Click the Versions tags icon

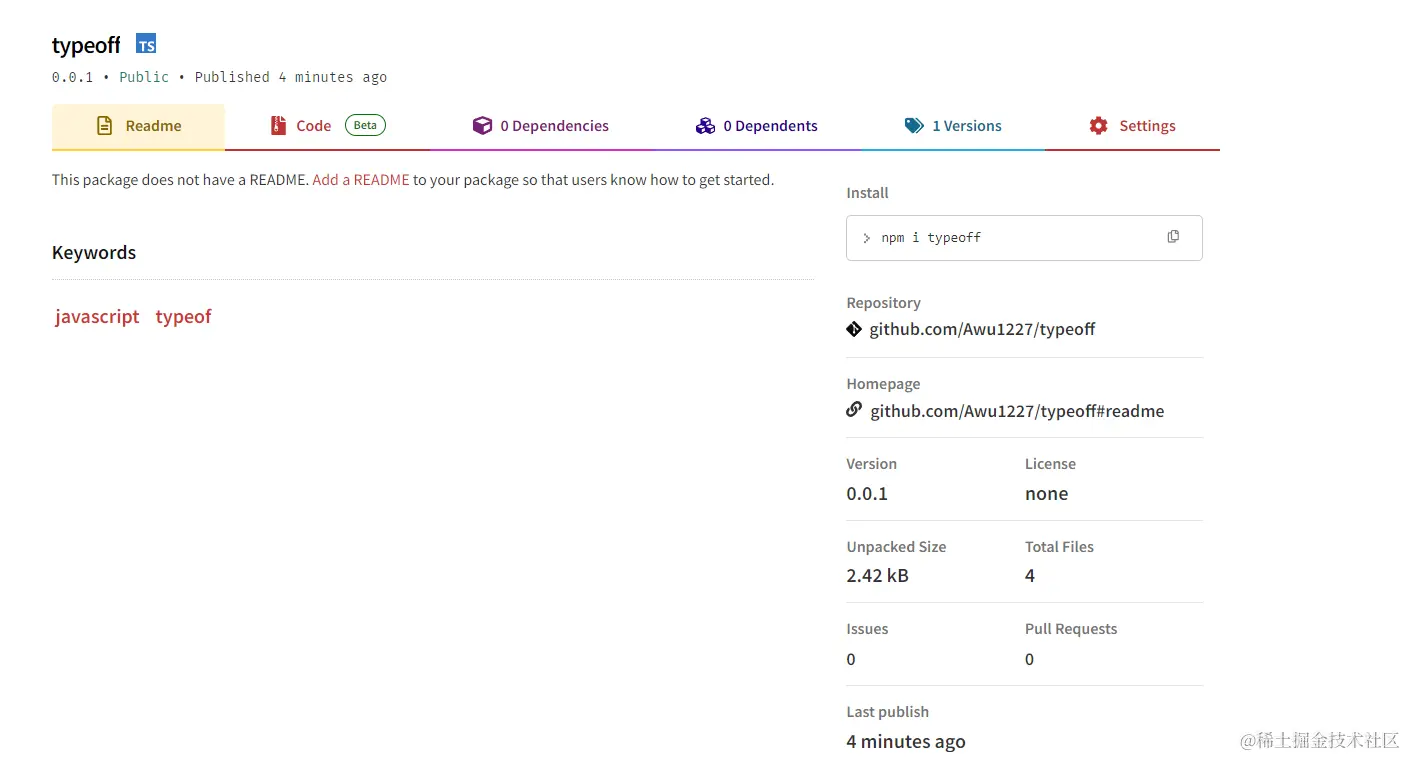(x=914, y=126)
